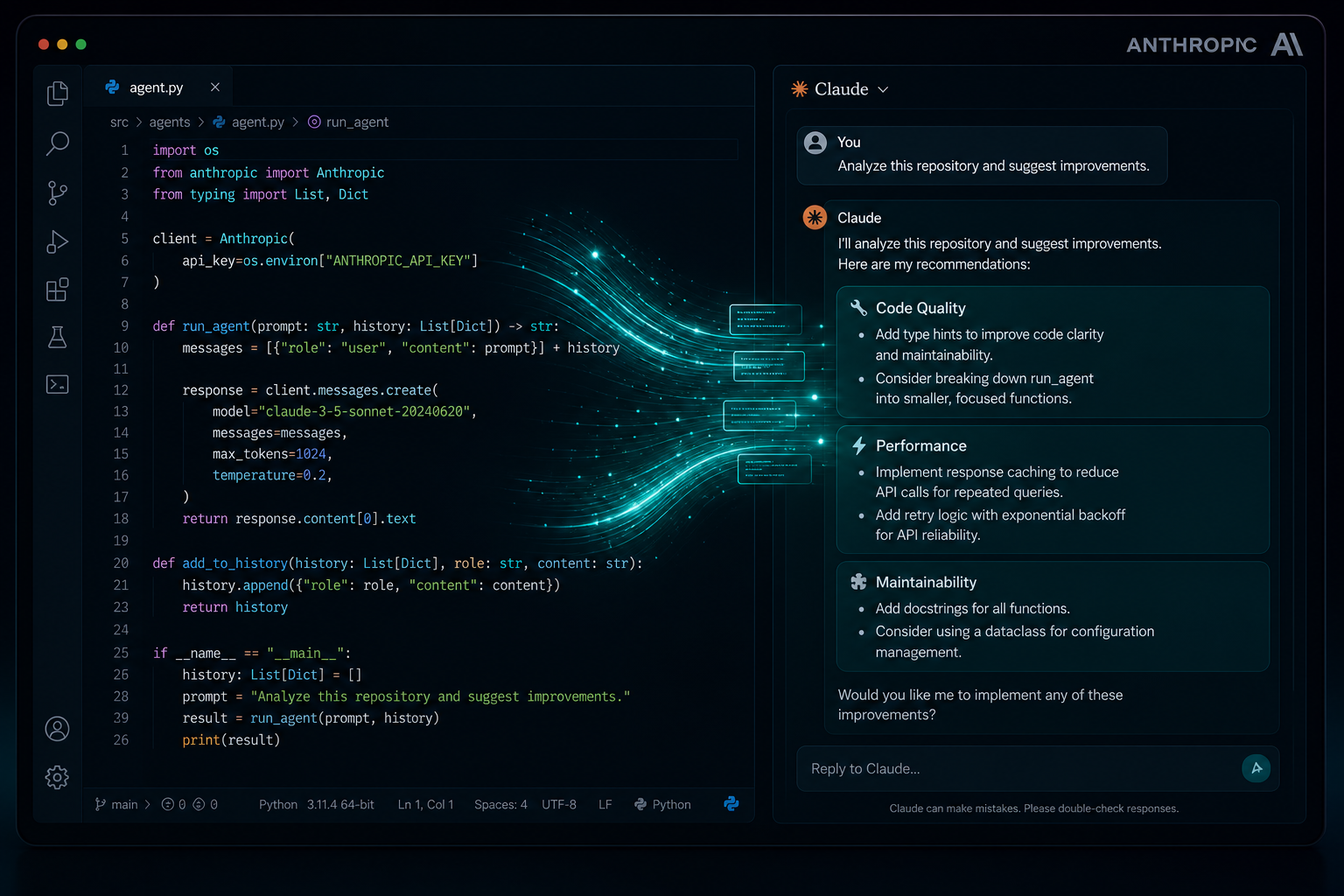Click the agents breadcrumb segment
The height and width of the screenshot is (896, 1344).
point(170,122)
